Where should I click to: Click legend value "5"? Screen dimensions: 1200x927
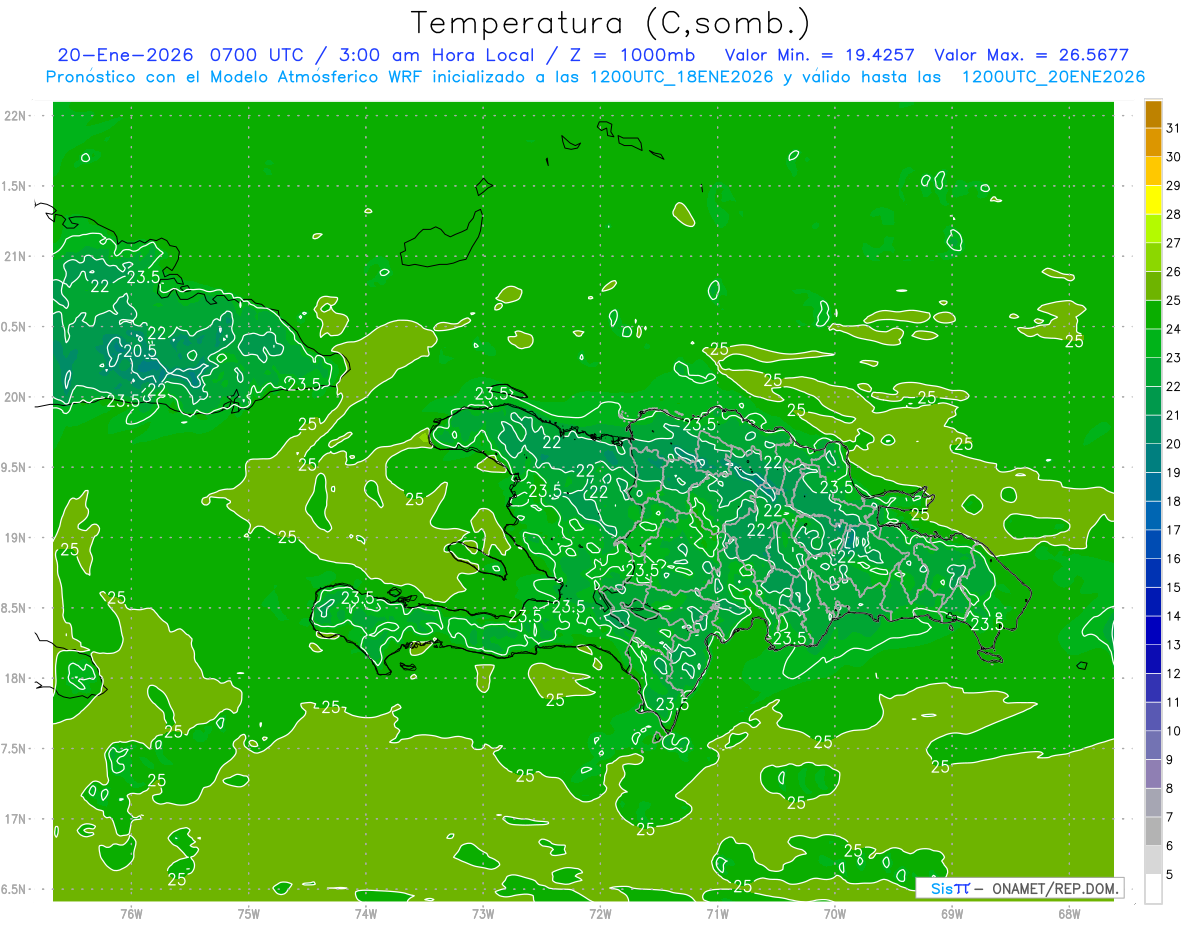[x=1170, y=875]
